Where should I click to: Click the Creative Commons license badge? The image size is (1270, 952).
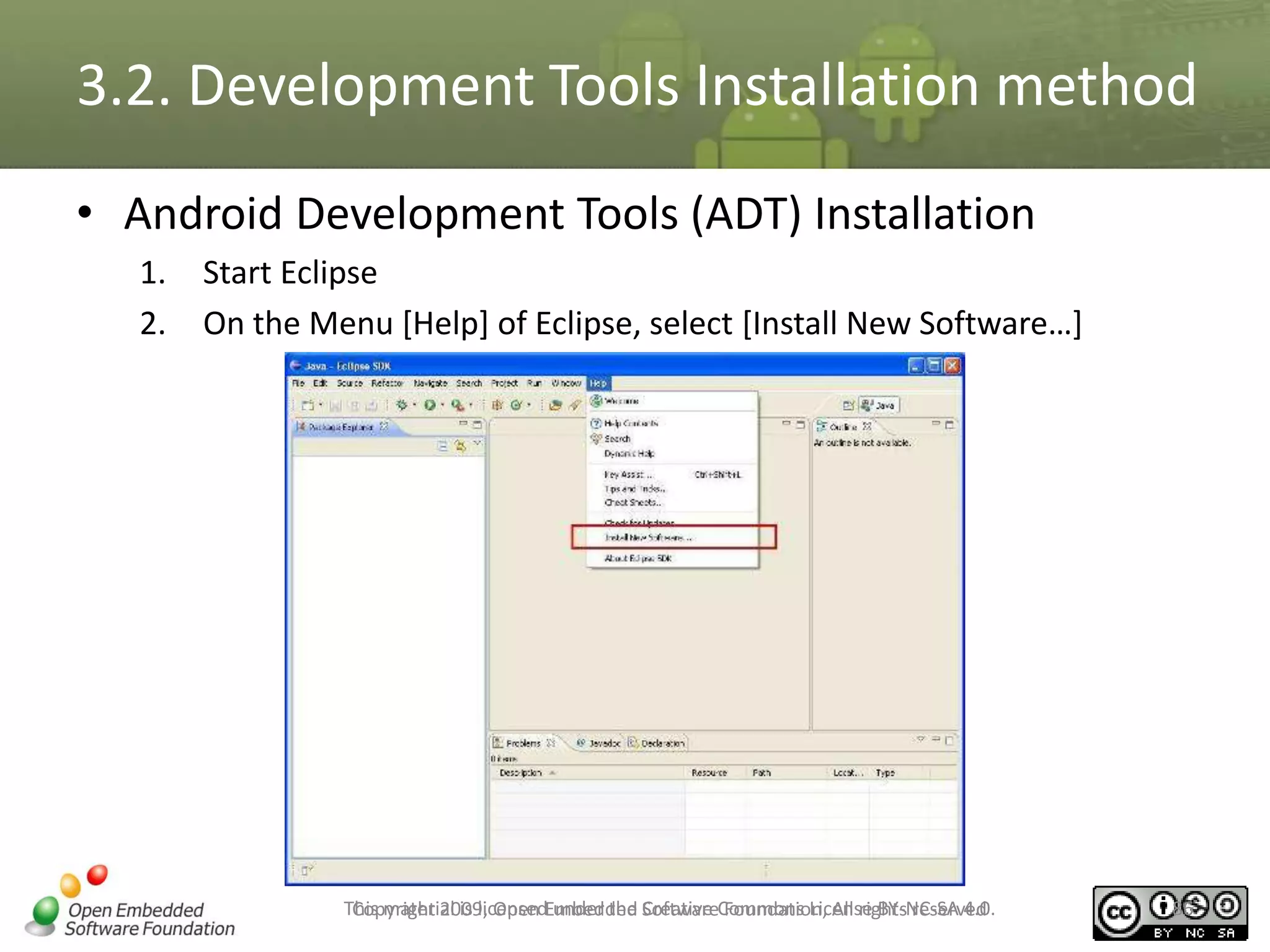[1170, 913]
